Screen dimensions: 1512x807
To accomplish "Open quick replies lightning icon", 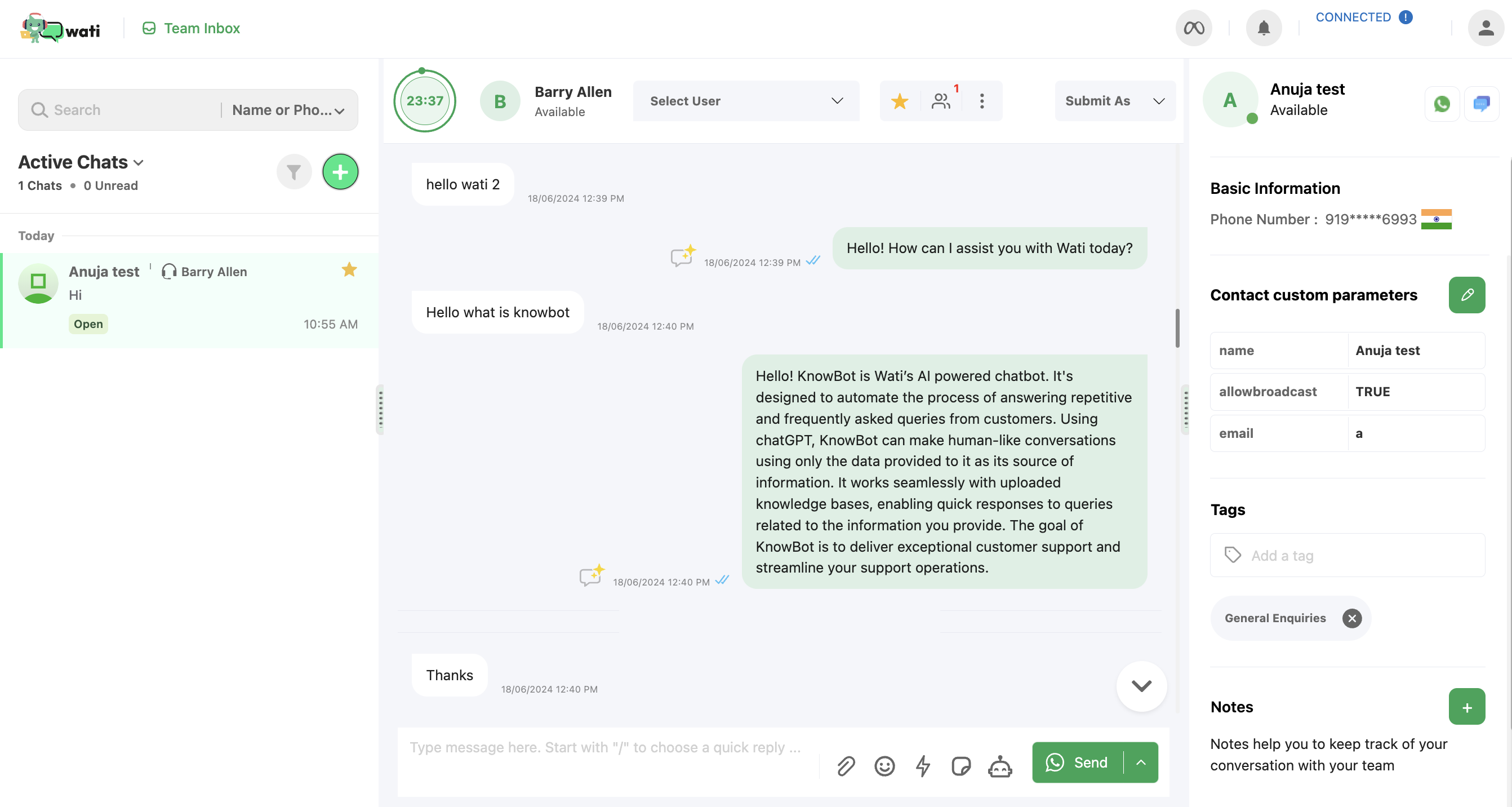I will point(923,766).
